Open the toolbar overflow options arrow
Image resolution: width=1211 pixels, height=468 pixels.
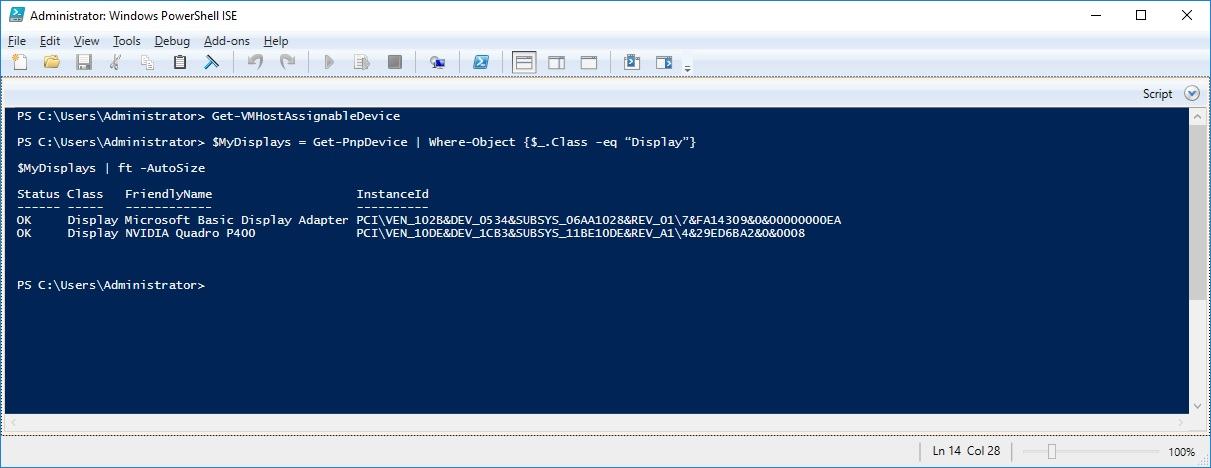coord(688,67)
